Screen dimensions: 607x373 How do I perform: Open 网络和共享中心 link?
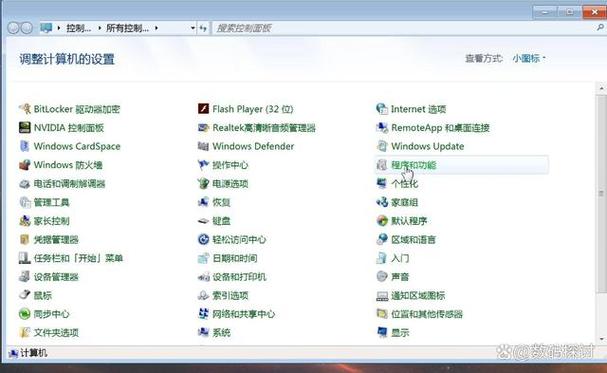(244, 314)
